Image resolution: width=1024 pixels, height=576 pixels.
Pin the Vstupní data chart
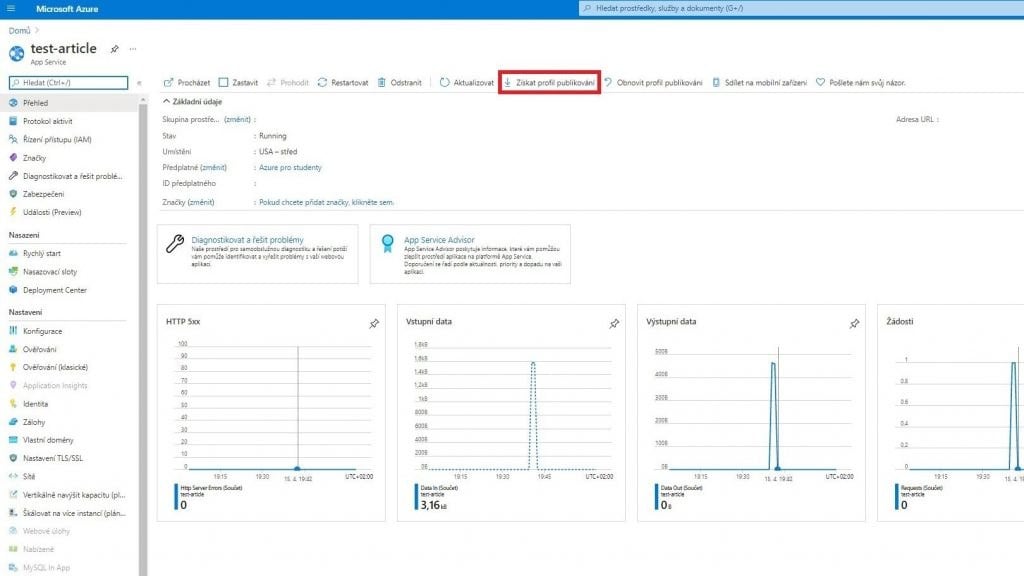[614, 323]
